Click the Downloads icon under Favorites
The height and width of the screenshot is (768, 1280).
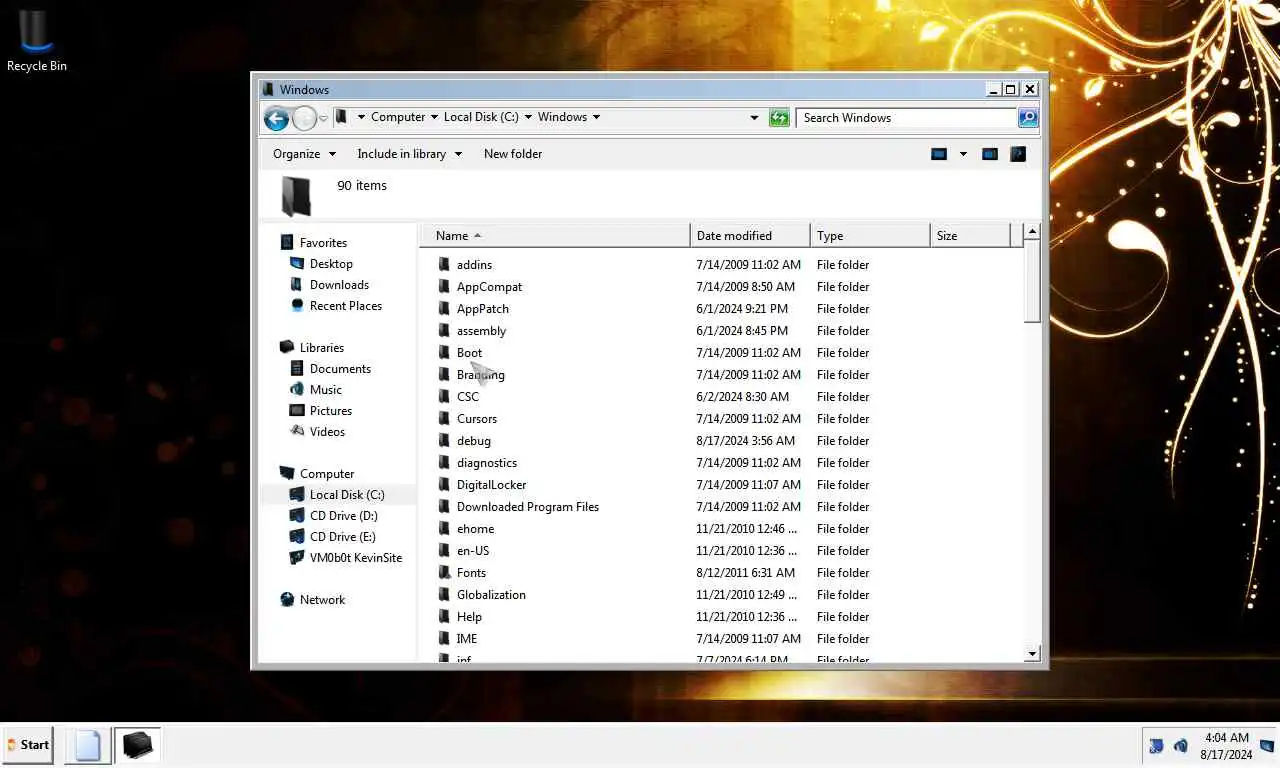click(x=297, y=285)
